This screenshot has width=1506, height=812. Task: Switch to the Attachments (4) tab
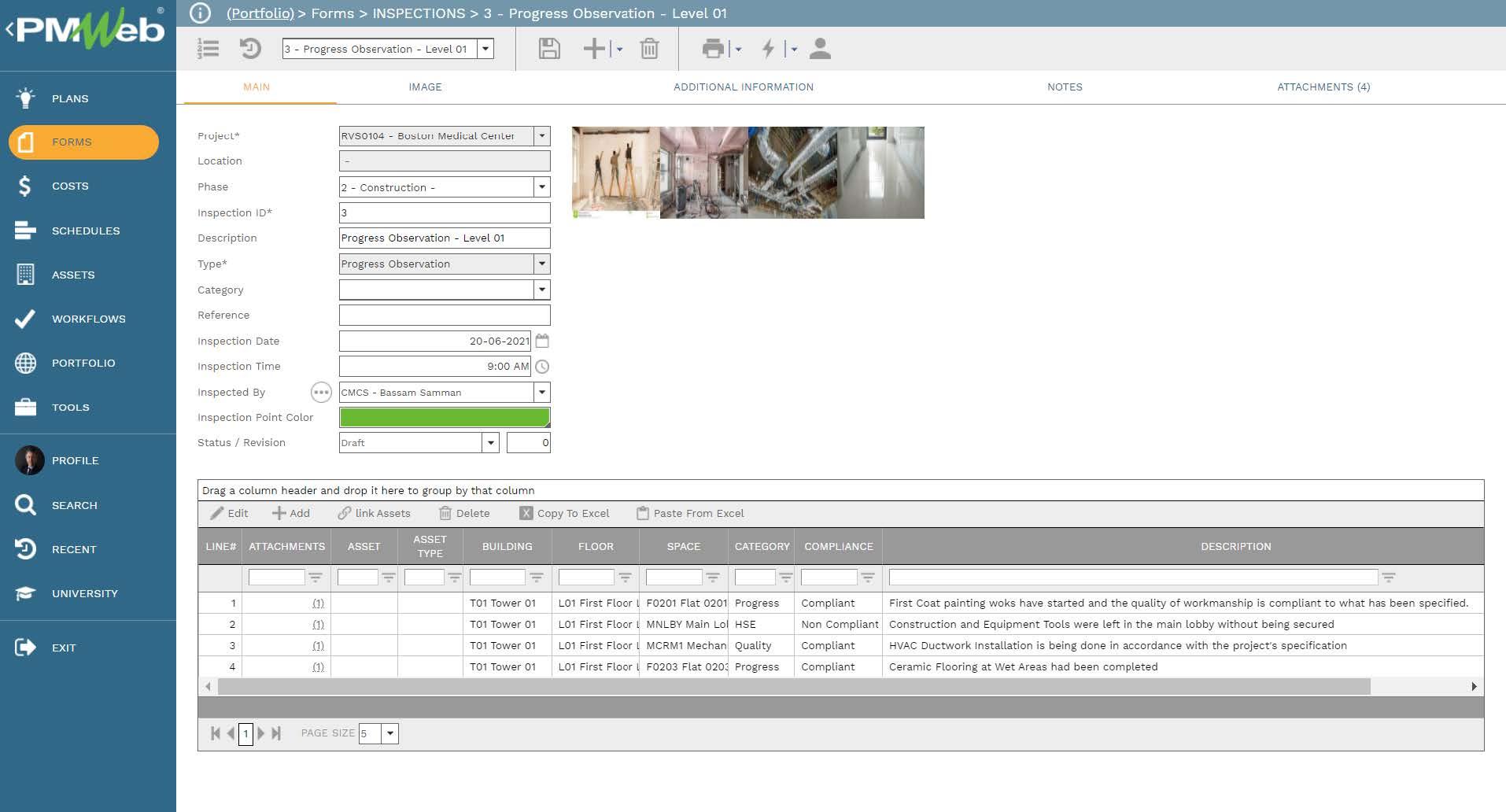click(x=1323, y=87)
